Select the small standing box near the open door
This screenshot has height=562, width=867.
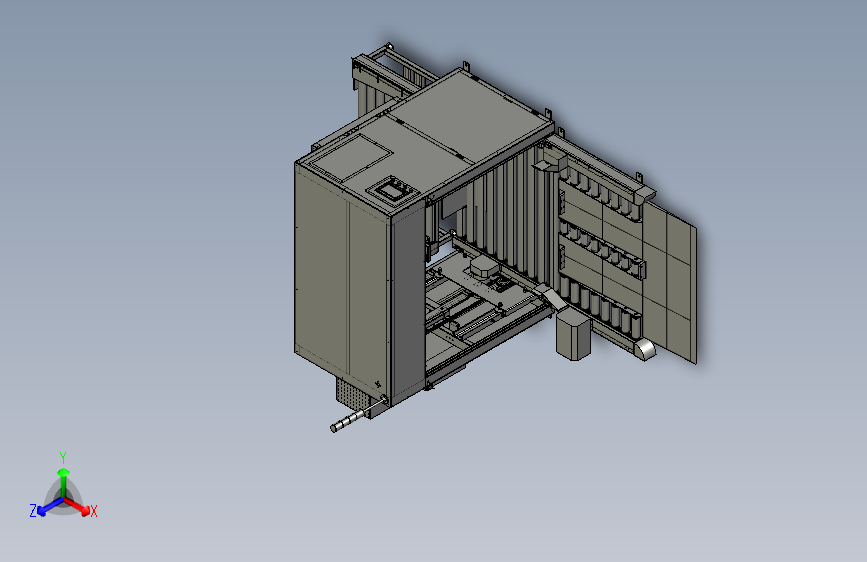point(573,335)
